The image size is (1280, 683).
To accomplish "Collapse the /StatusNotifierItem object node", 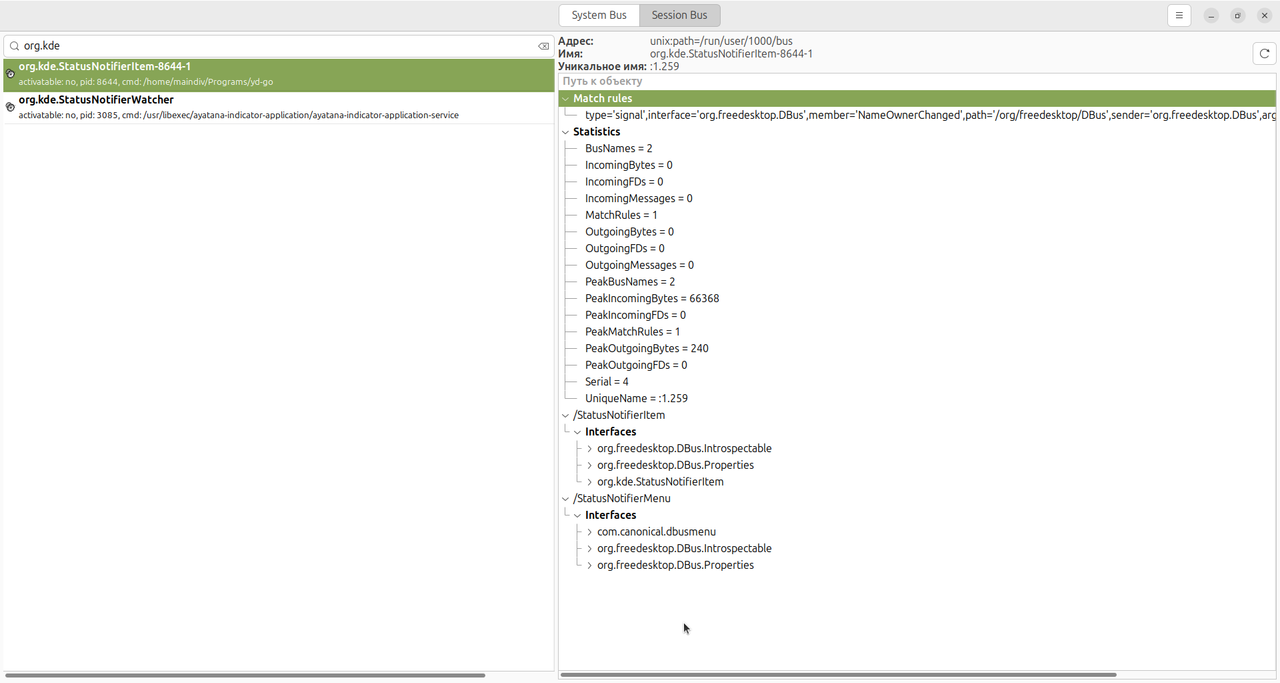I will coord(565,415).
